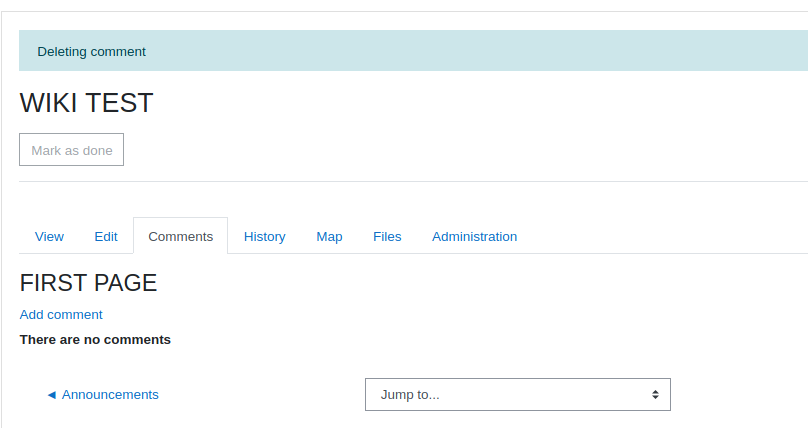Click the FIRST PAGE heading

point(88,283)
